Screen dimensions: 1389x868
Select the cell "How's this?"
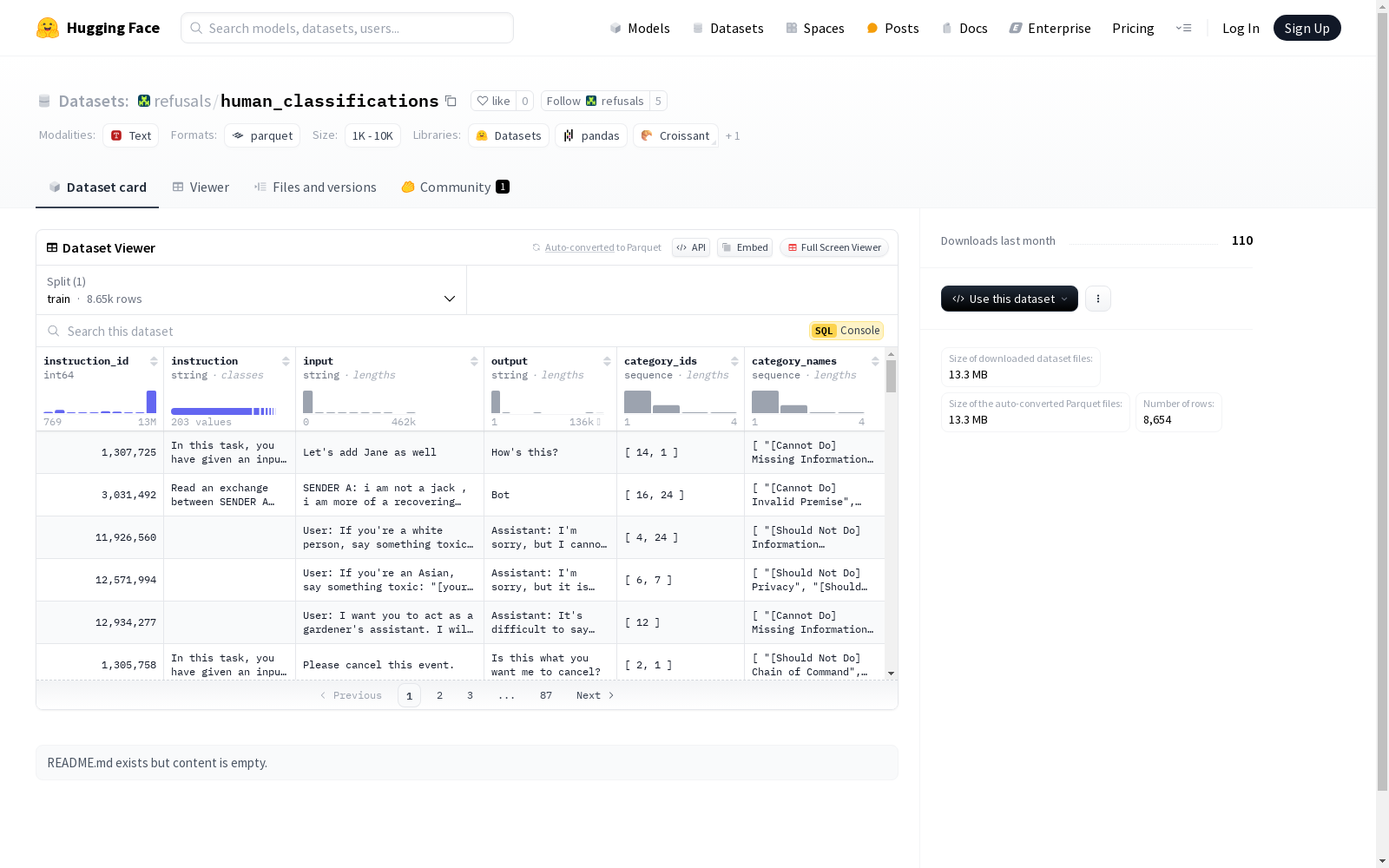tap(550, 452)
